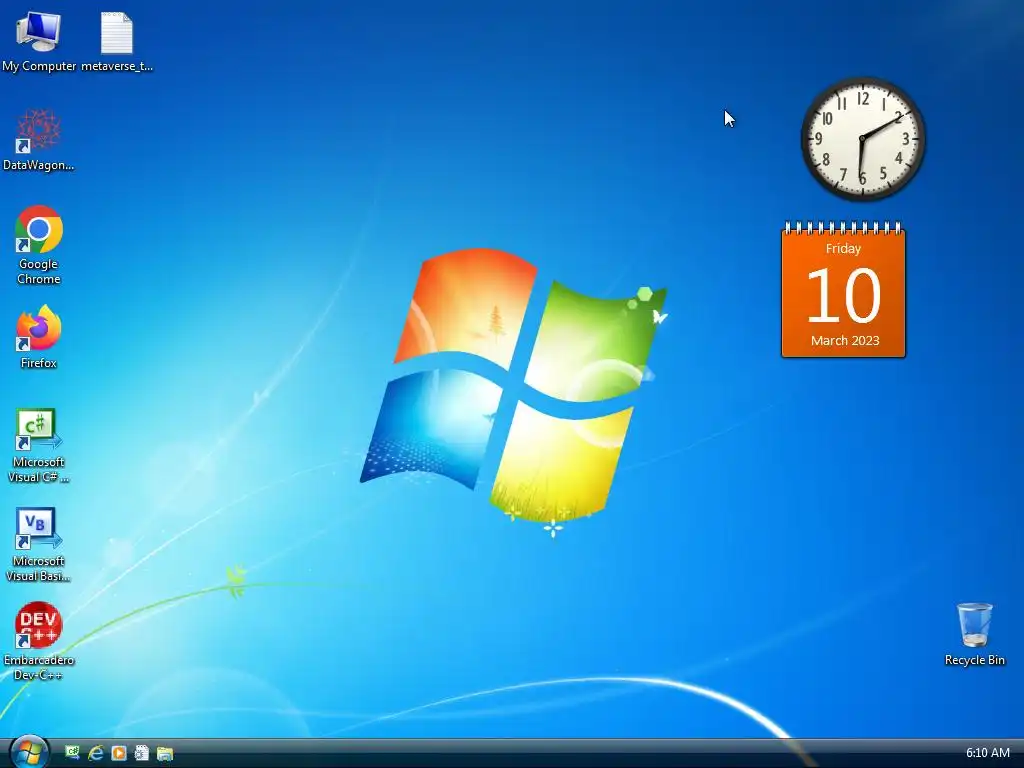Launch Internet Explorer from the taskbar
1024x768 pixels.
coord(96,753)
